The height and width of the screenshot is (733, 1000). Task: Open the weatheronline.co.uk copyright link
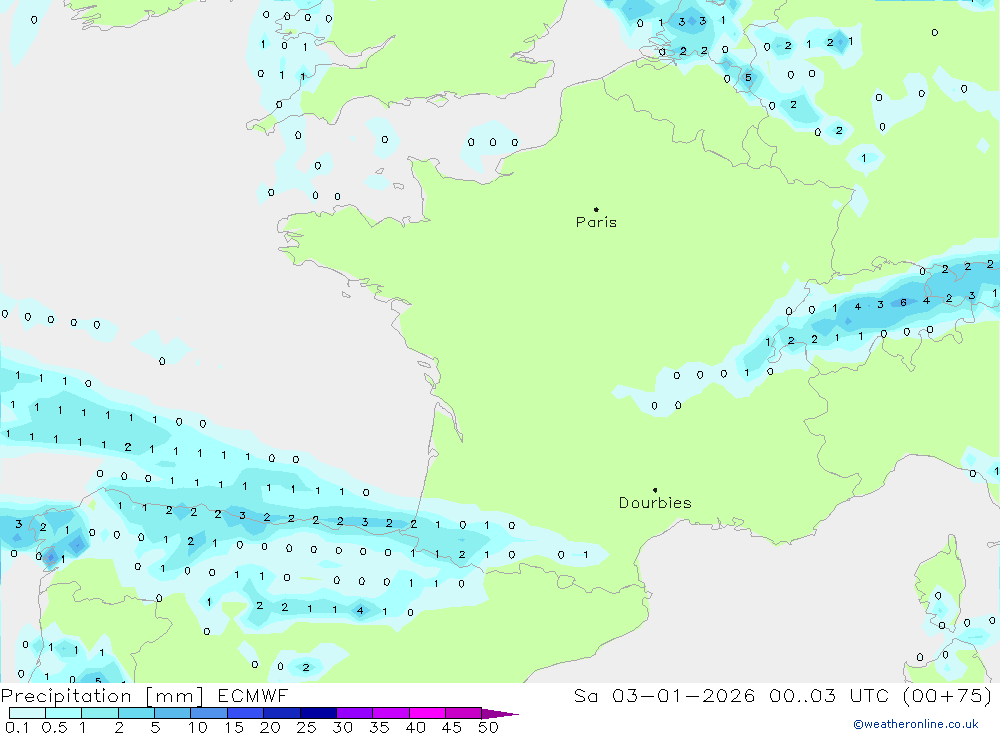tap(915, 724)
